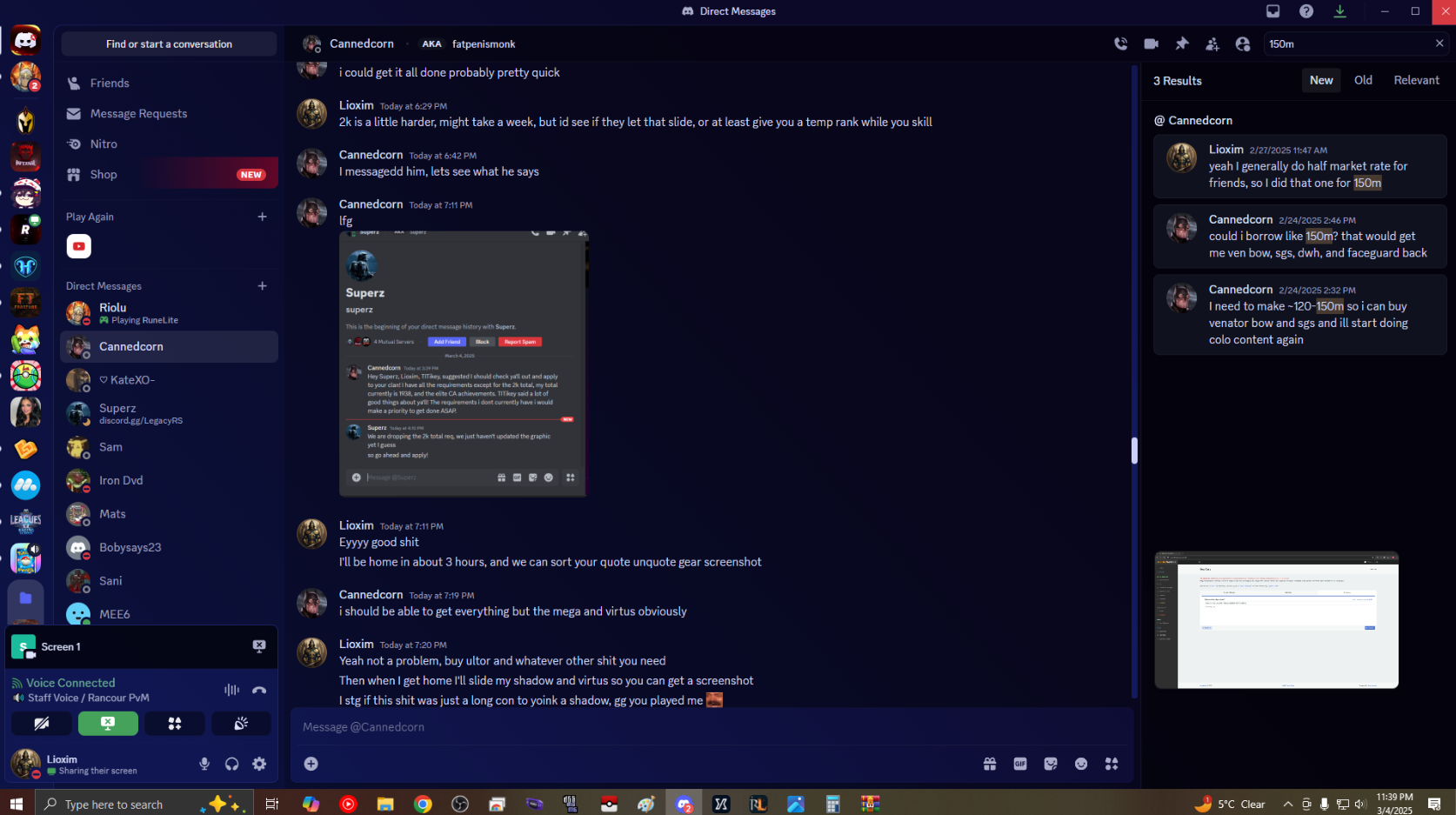Stop streaming Screen 1
This screenshot has height=815, width=1456.
[259, 646]
